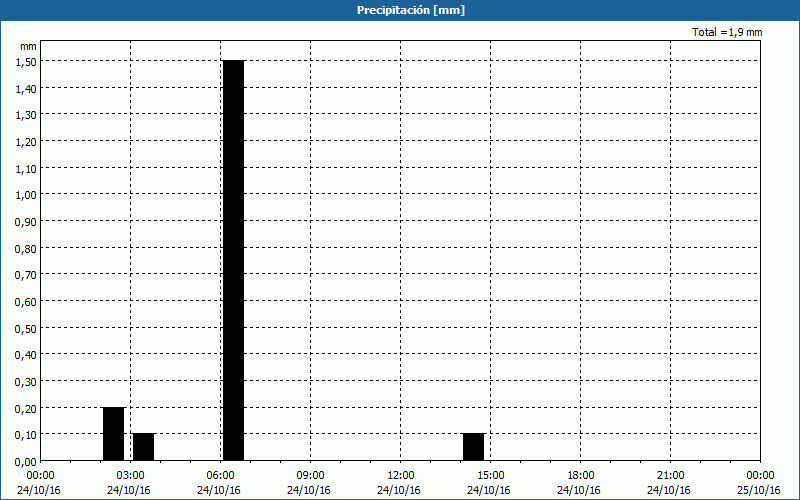Select the 0,70 y-axis value
The width and height of the screenshot is (800, 500).
[26, 274]
